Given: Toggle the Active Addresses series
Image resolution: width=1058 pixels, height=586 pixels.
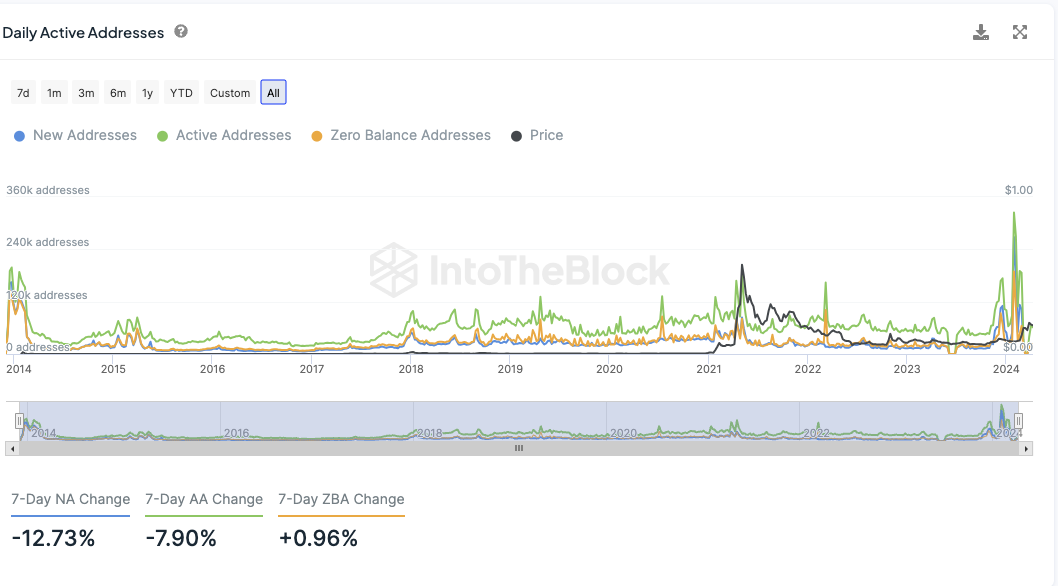Looking at the screenshot, I should pyautogui.click(x=224, y=136).
